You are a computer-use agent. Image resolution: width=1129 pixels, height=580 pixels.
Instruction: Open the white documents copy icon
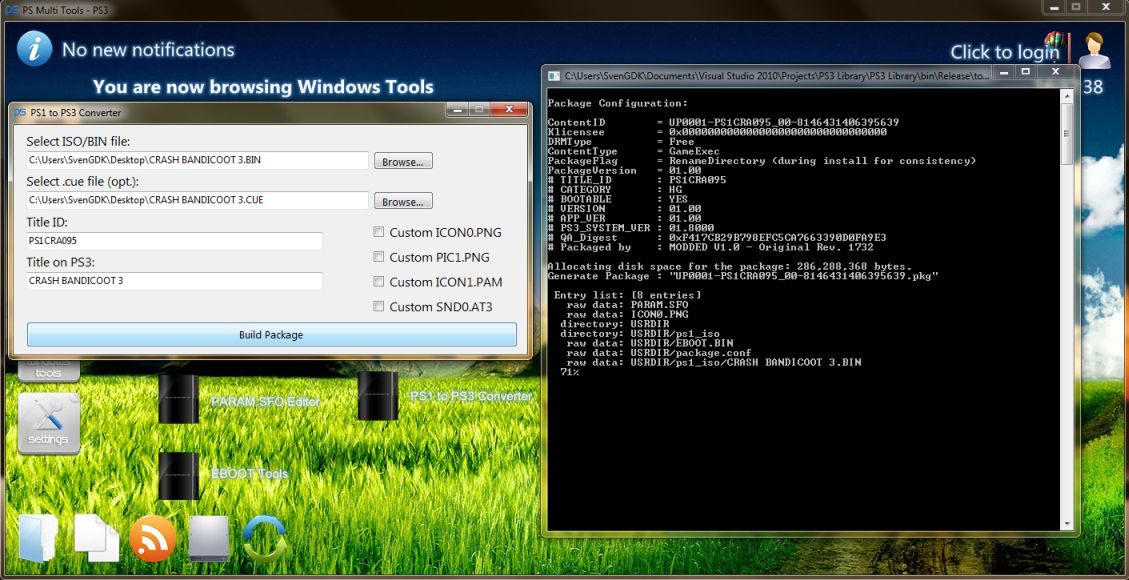click(x=96, y=537)
